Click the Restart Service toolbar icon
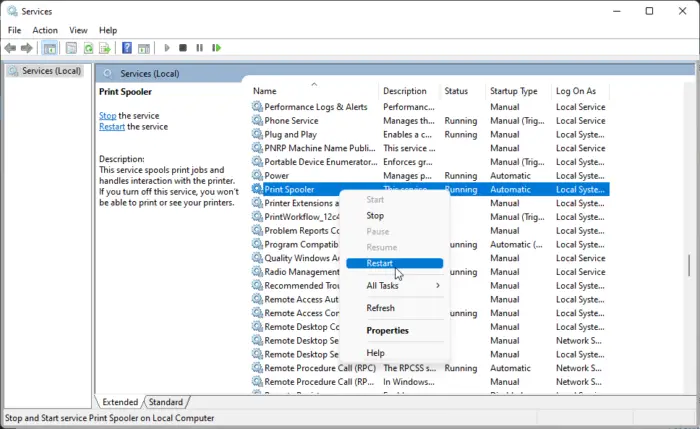Viewport: 700px width, 429px height. 217,48
